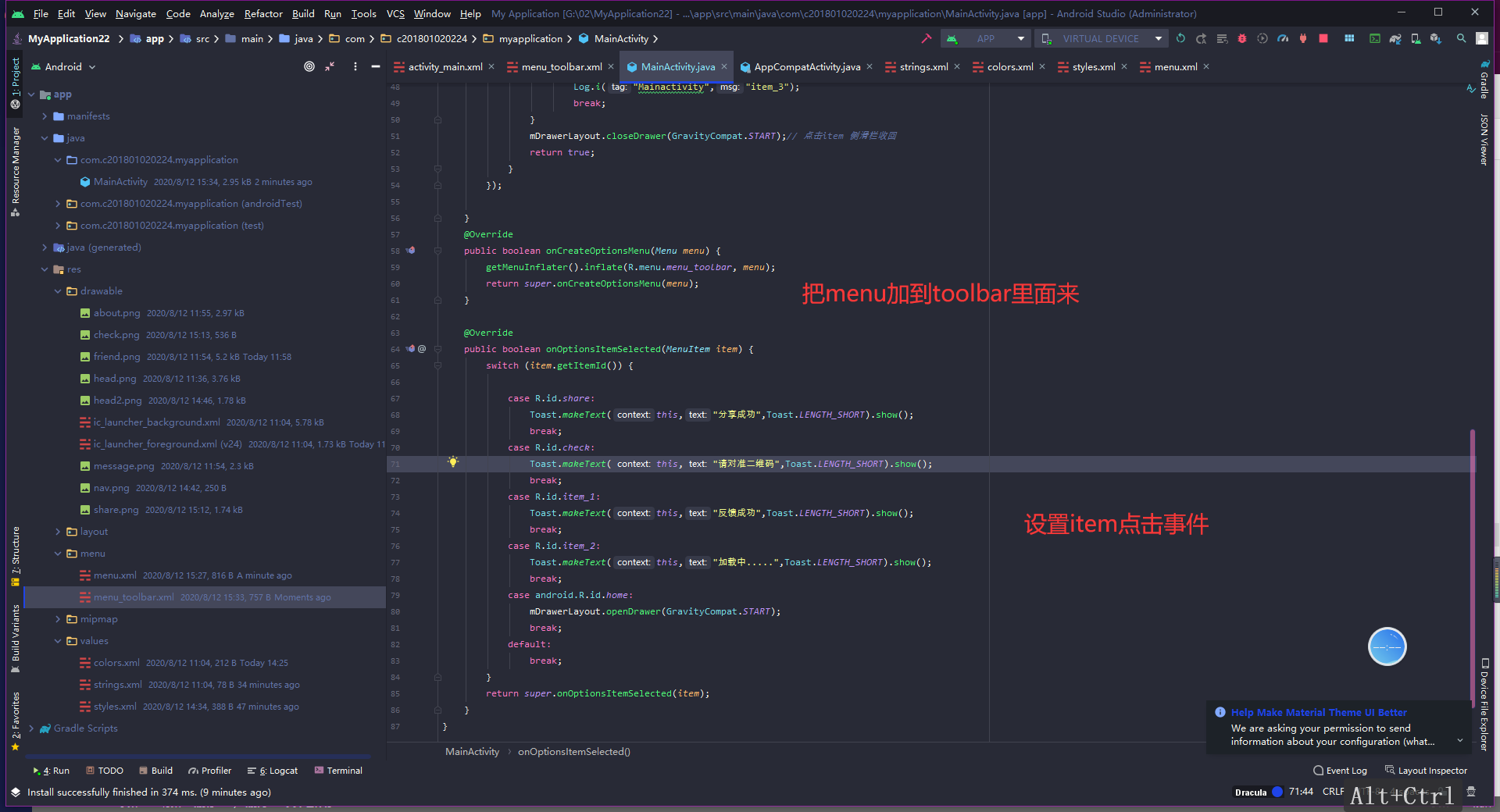Open the Android project view dropdown

pyautogui.click(x=63, y=66)
